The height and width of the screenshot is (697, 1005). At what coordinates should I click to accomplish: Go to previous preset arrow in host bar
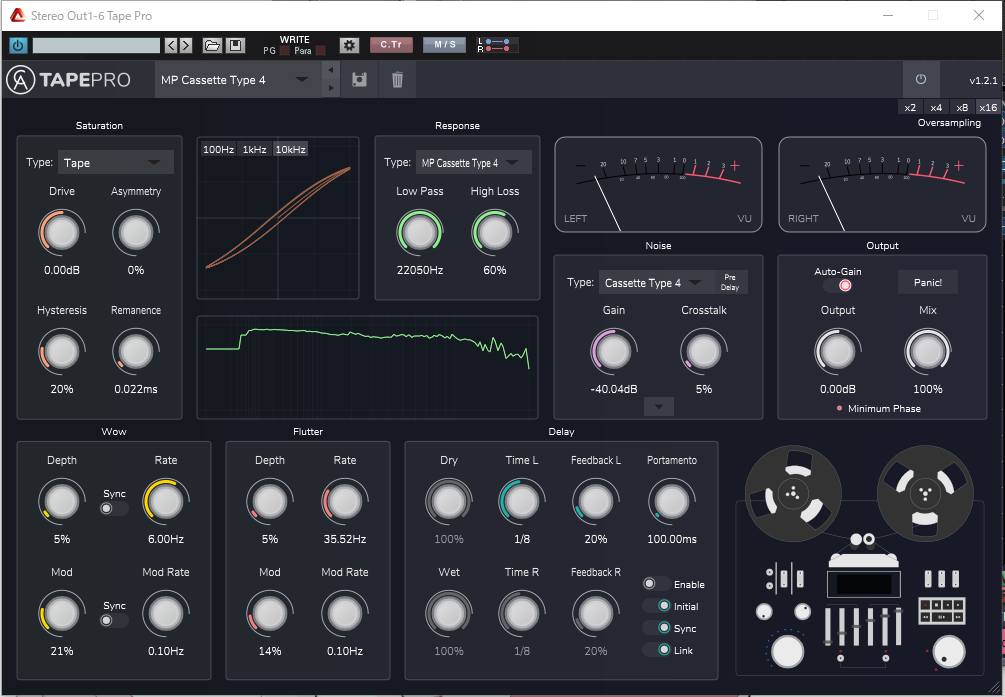tap(170, 46)
